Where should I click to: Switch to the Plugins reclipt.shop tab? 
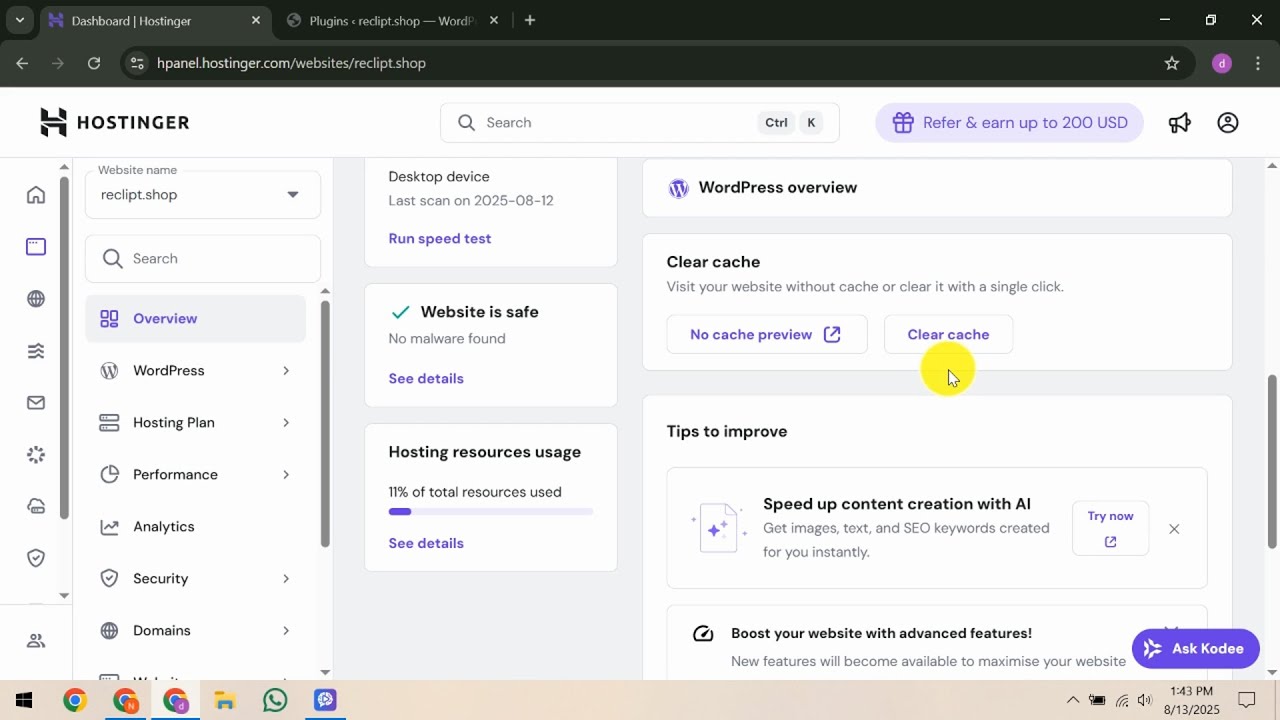pyautogui.click(x=392, y=20)
